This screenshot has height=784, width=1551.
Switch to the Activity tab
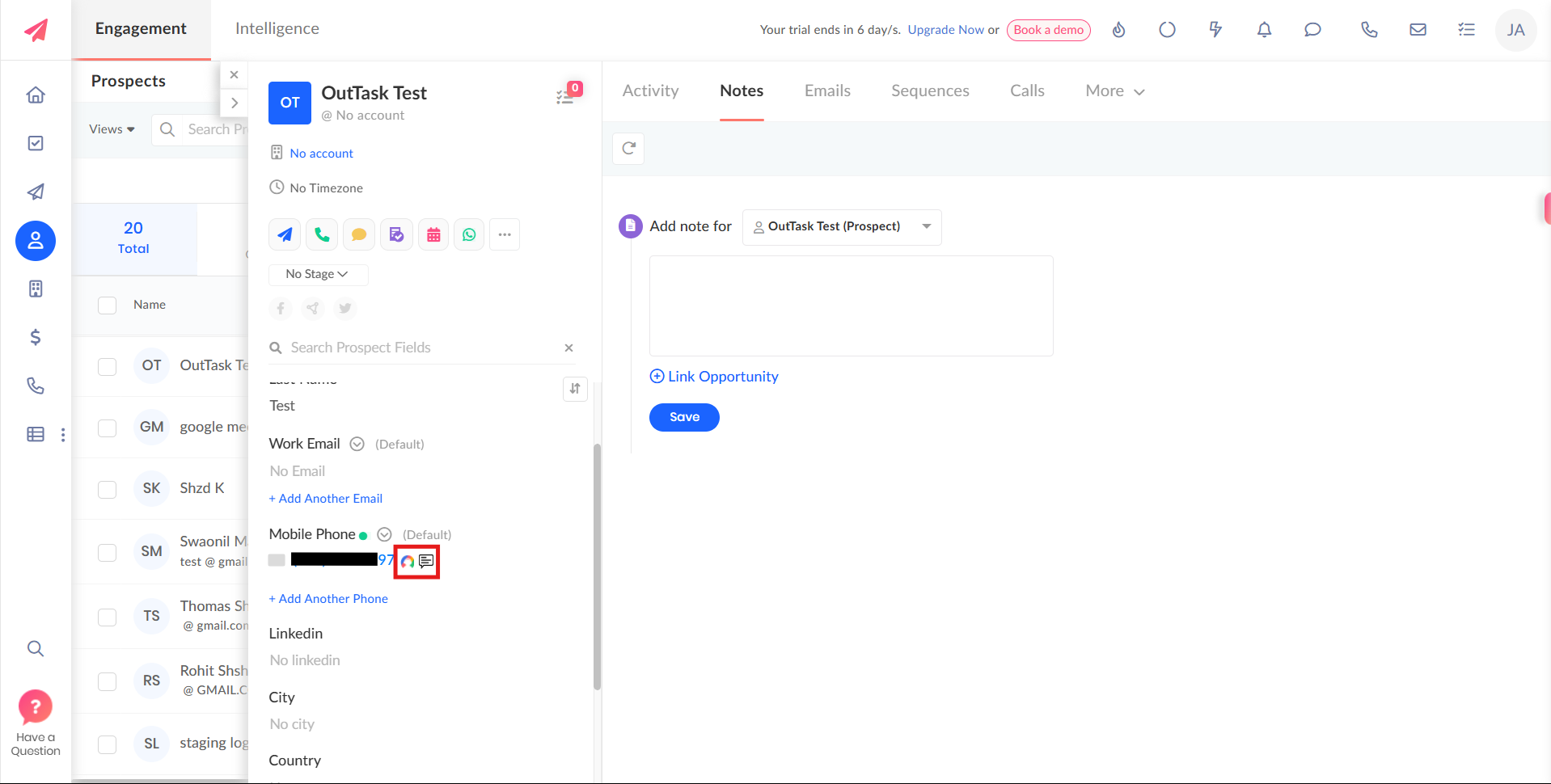pos(650,91)
